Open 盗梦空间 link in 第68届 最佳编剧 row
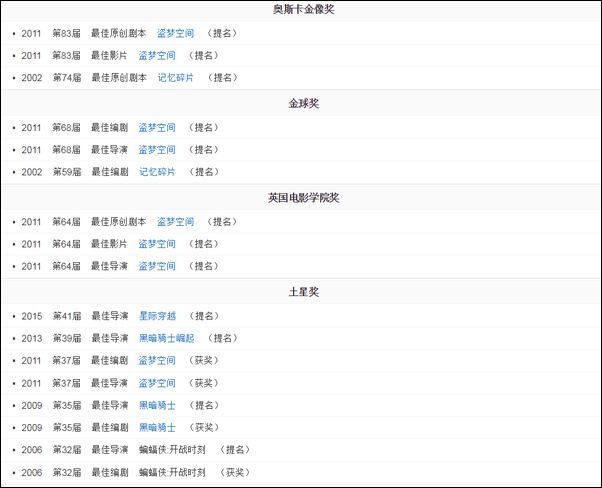The image size is (602, 488). pyautogui.click(x=157, y=127)
